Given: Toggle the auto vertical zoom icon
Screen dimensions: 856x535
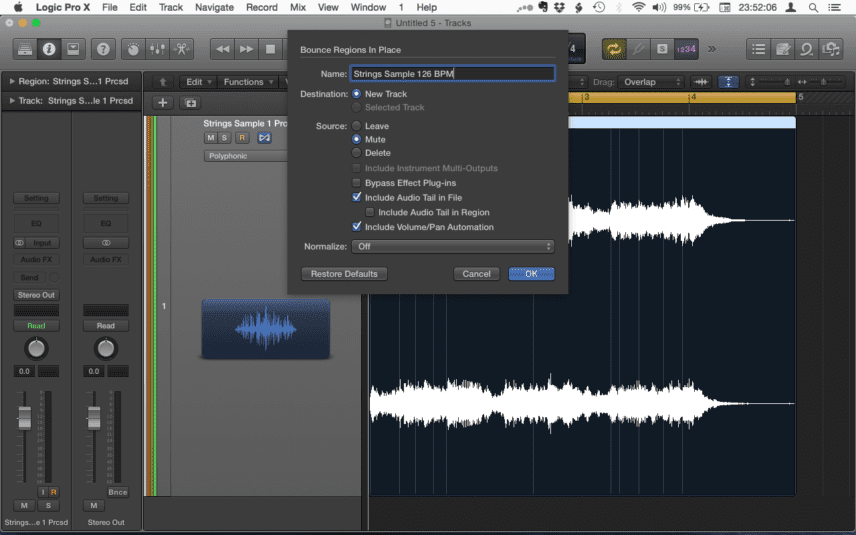Looking at the screenshot, I should point(728,82).
